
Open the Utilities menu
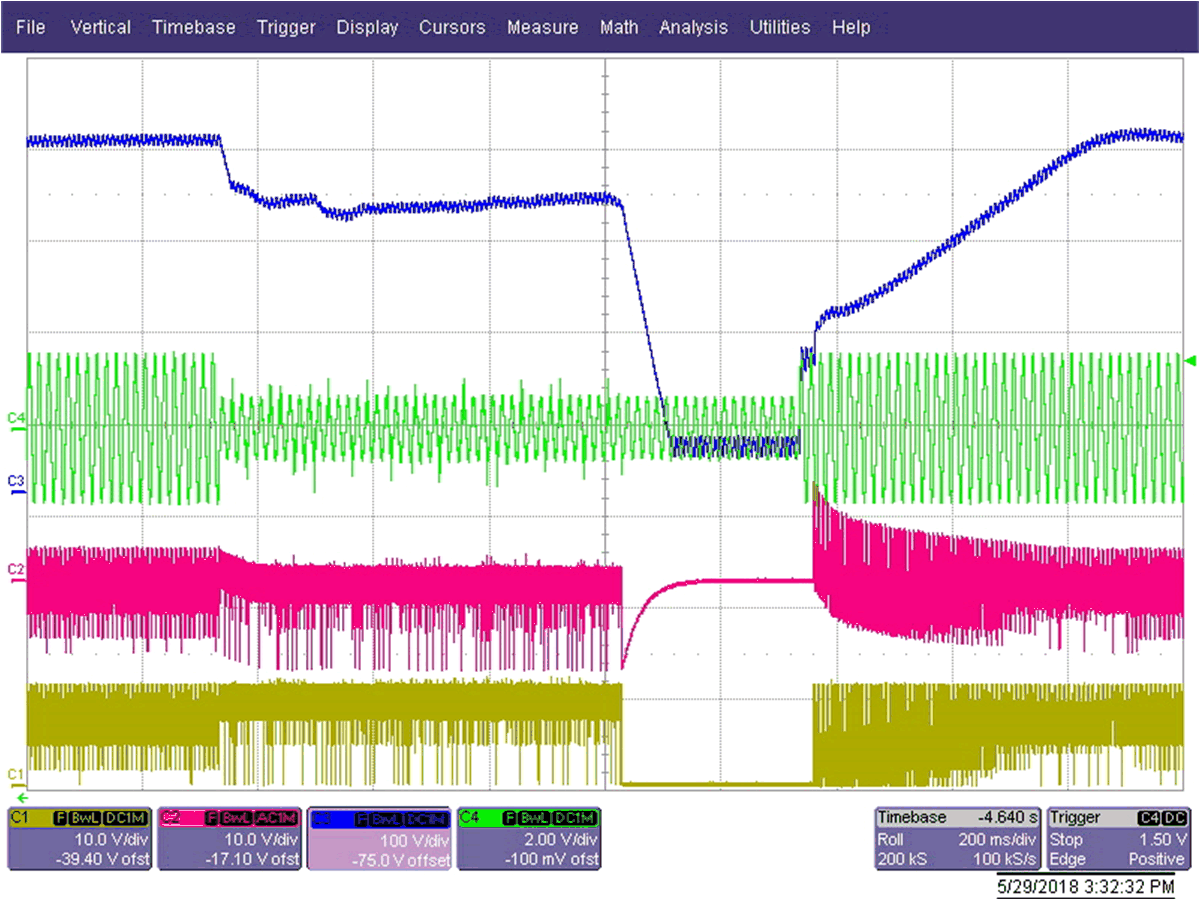[x=779, y=27]
